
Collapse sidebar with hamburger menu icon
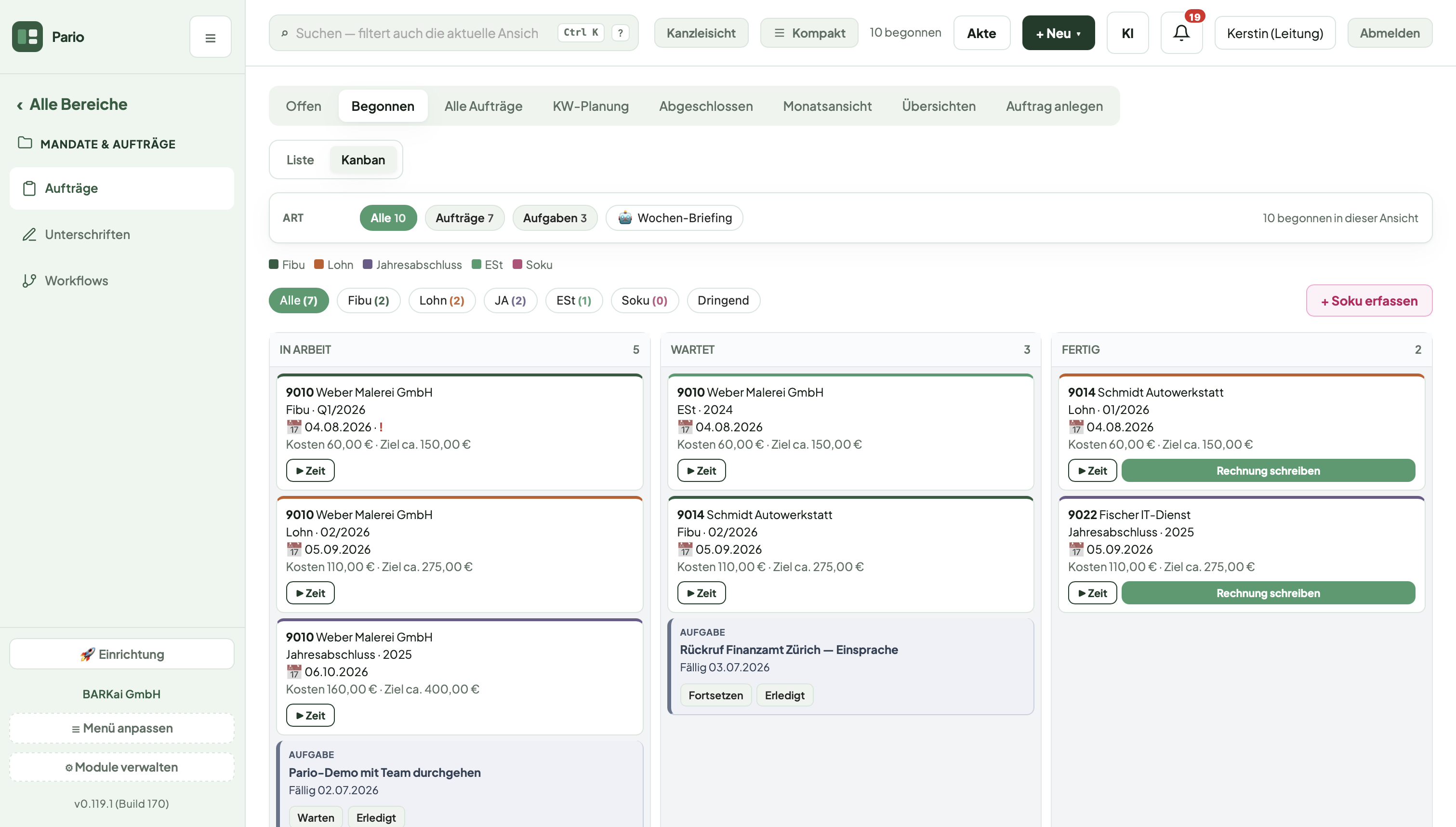point(210,38)
